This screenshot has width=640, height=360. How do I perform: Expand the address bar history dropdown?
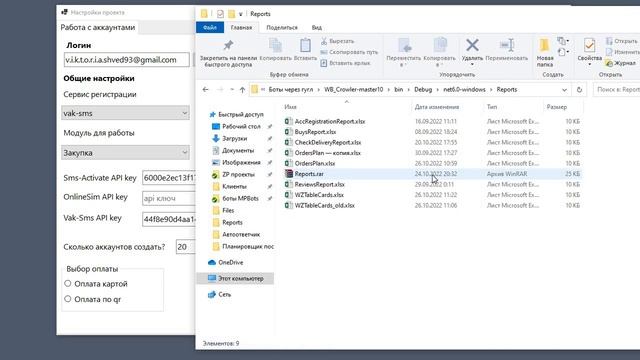(564, 89)
